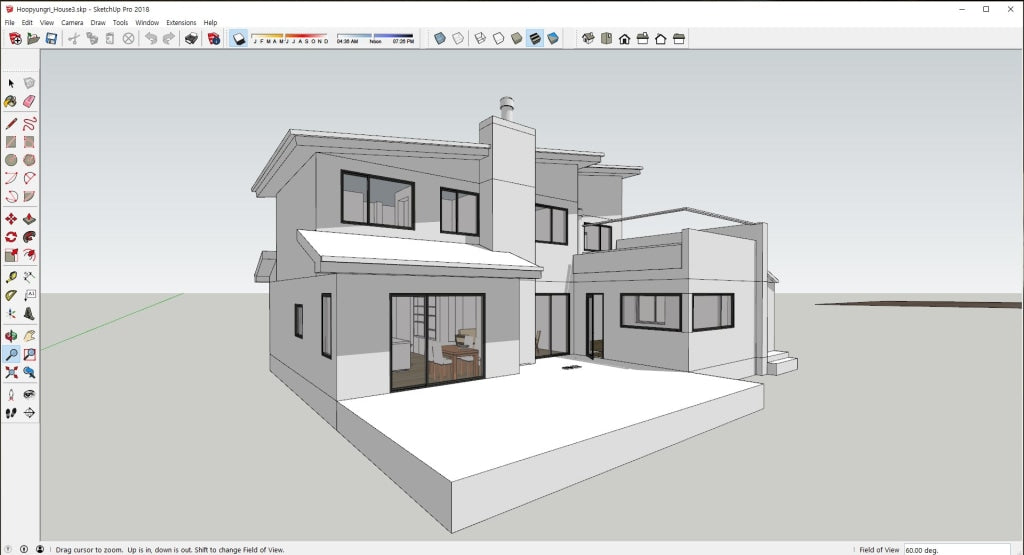Activate the Push/Pull tool

tap(29, 219)
